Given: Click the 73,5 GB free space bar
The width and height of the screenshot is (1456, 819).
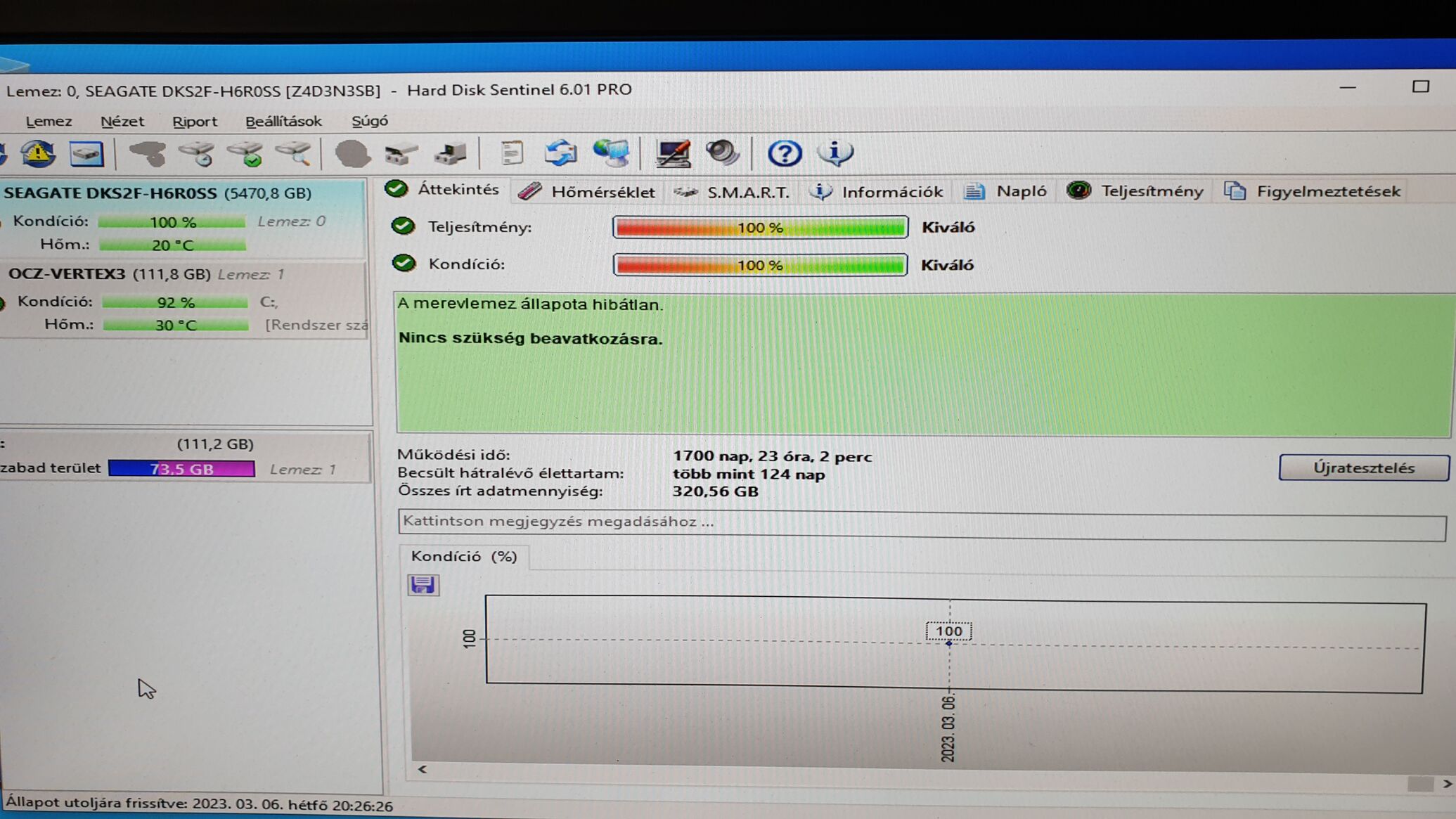Looking at the screenshot, I should [x=182, y=469].
